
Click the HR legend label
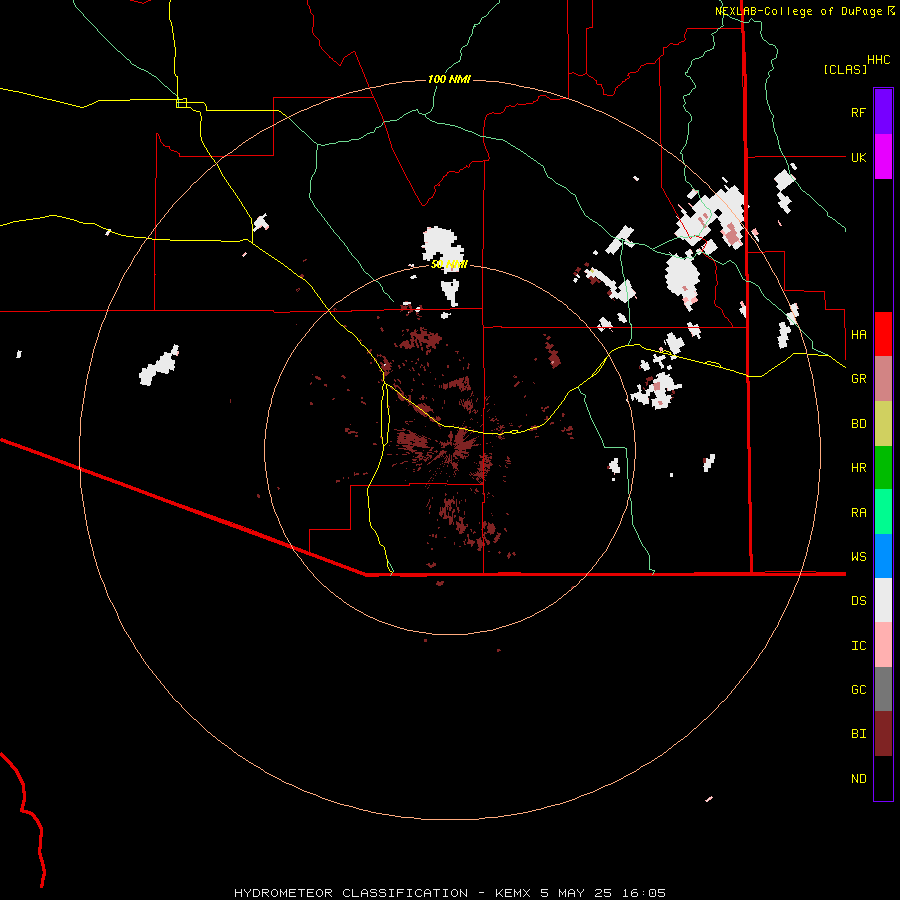click(x=858, y=468)
